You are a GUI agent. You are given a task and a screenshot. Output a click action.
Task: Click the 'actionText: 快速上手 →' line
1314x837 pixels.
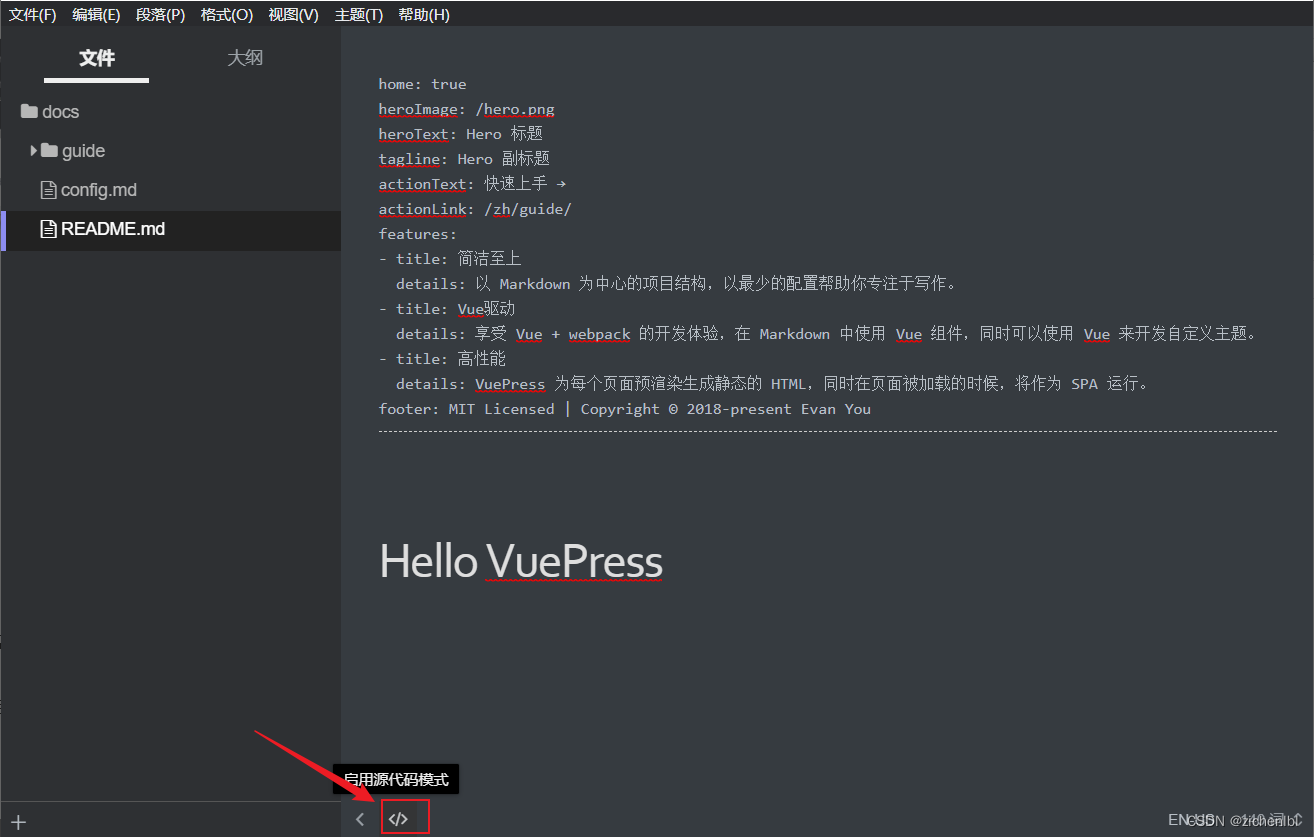(x=472, y=184)
